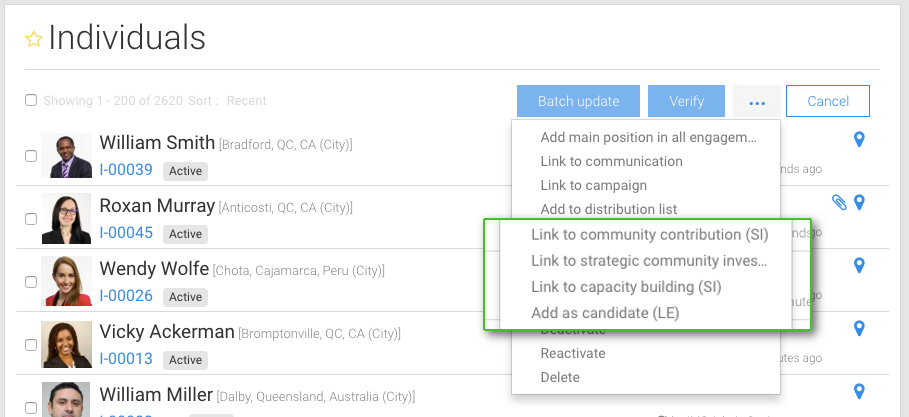This screenshot has width=909, height=417.
Task: Click the paperclip attachment icon for Roxan Murray
Action: (x=839, y=202)
